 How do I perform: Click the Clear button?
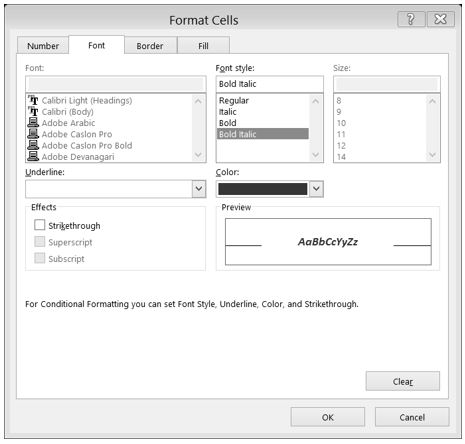coord(403,381)
